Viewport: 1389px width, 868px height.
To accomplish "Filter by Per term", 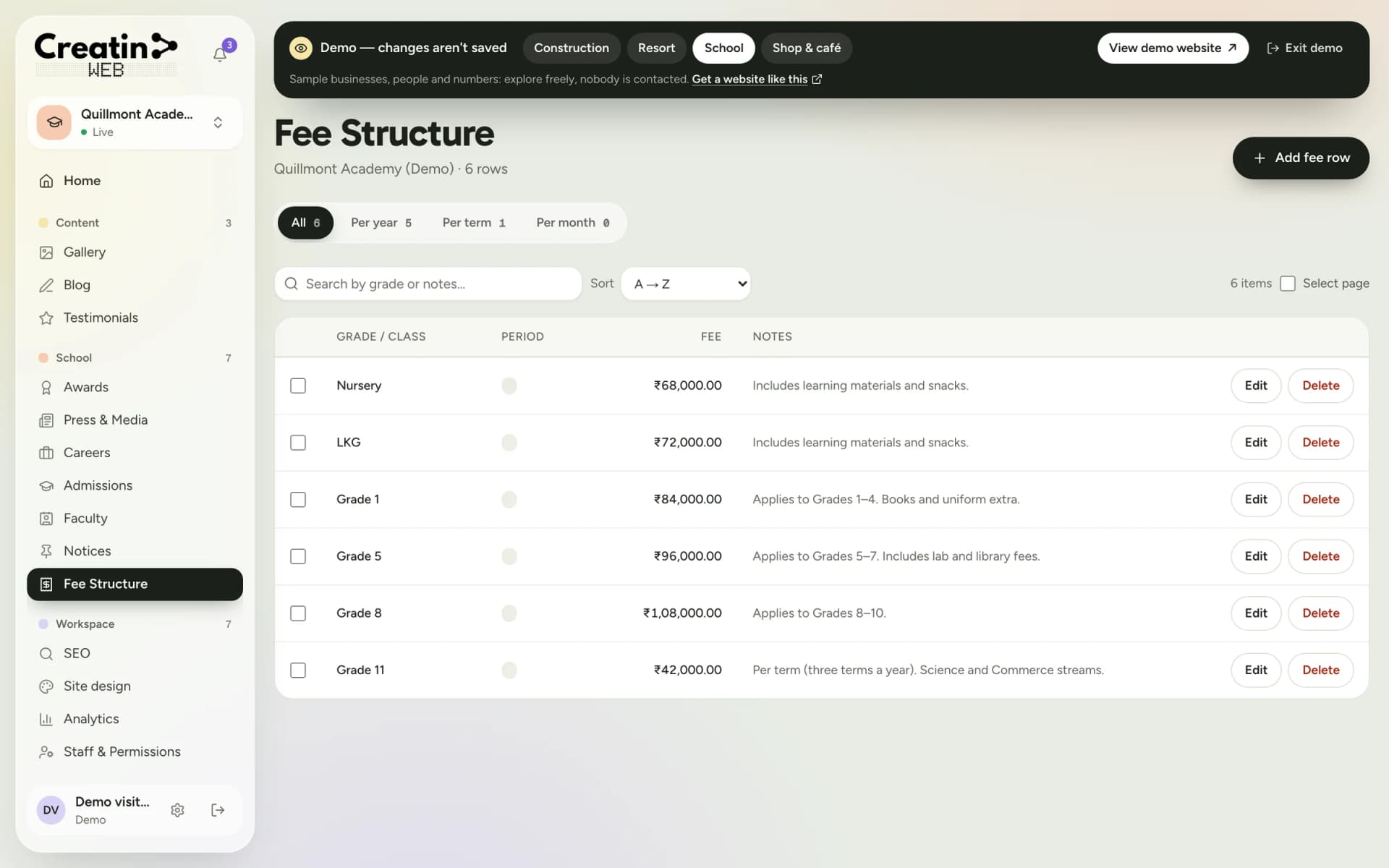I will (474, 223).
